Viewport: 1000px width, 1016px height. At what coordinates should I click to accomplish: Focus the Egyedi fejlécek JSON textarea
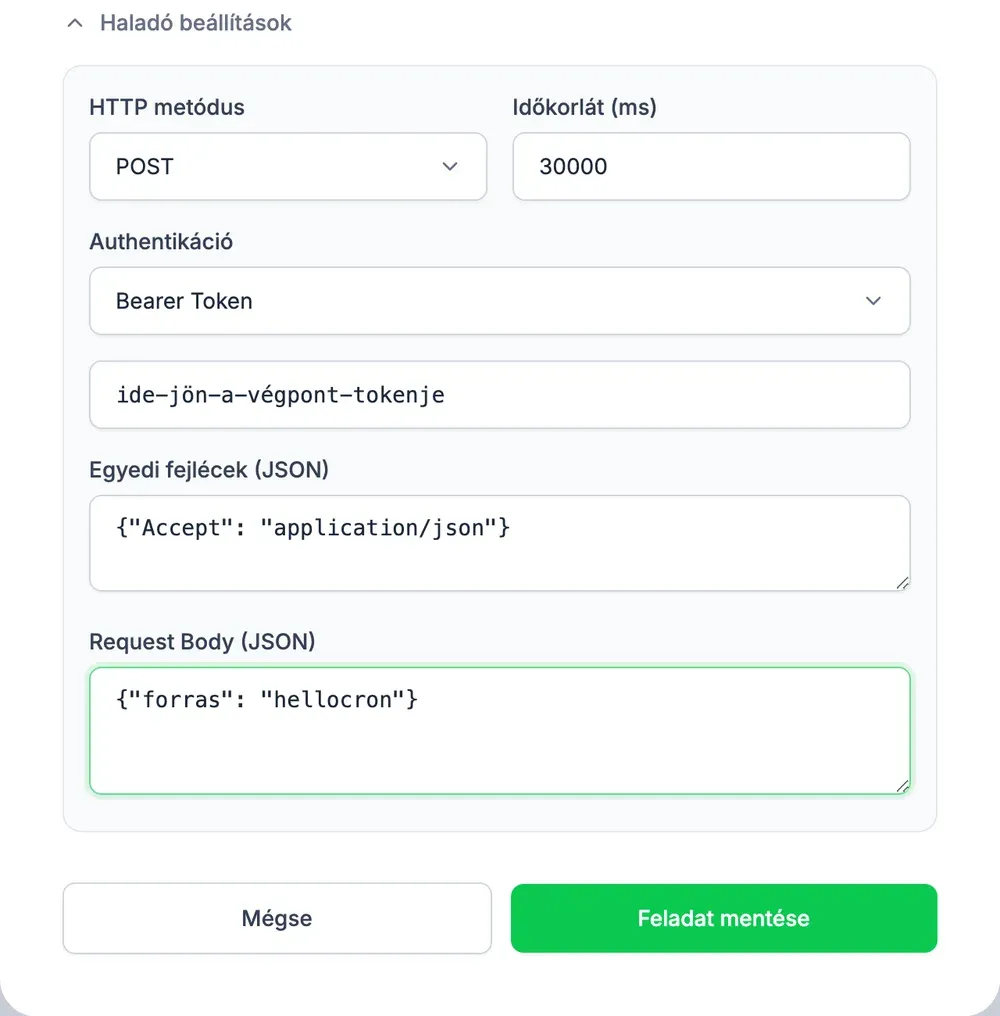(500, 543)
